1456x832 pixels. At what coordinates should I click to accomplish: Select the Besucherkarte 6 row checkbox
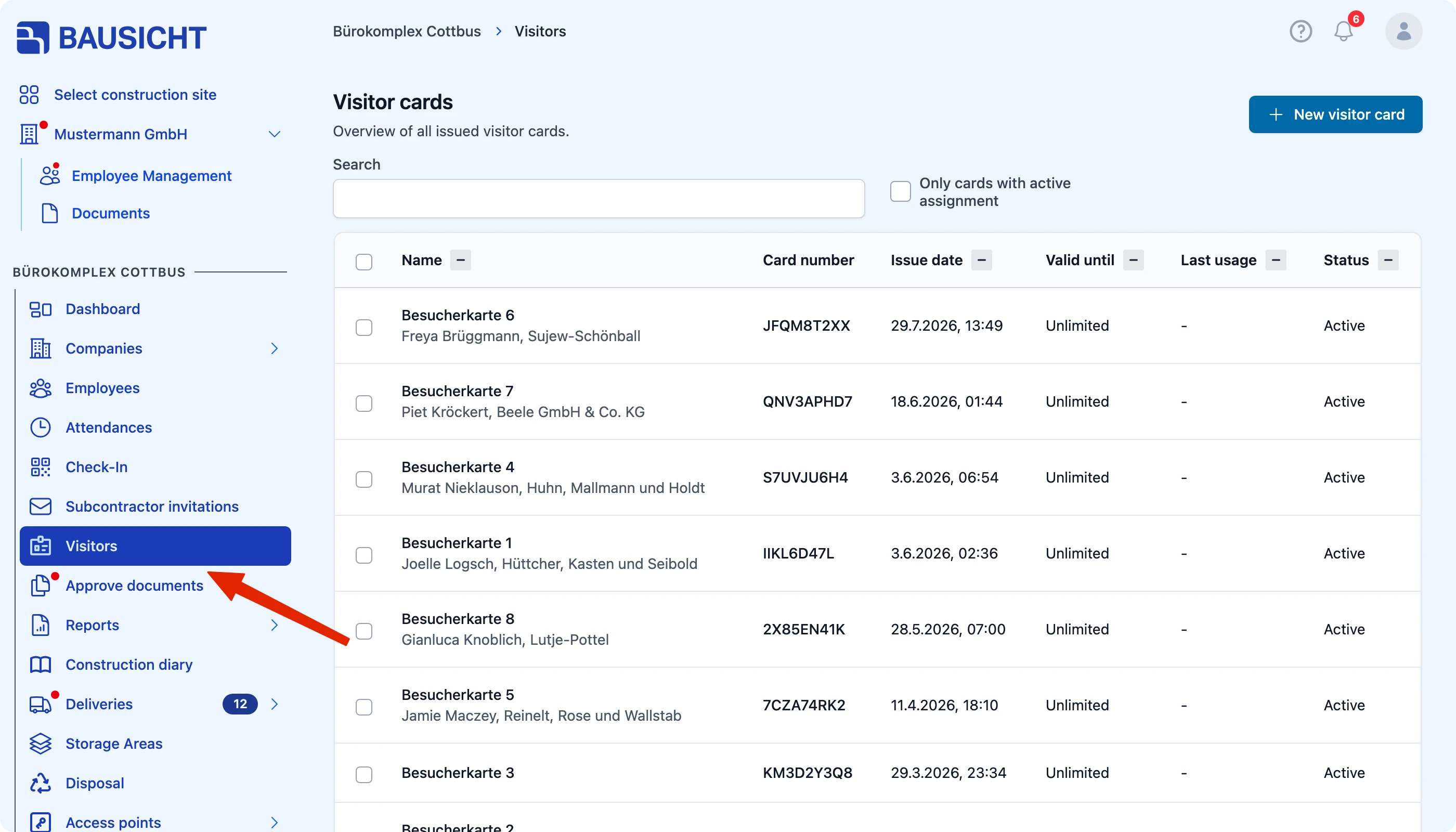(x=364, y=328)
